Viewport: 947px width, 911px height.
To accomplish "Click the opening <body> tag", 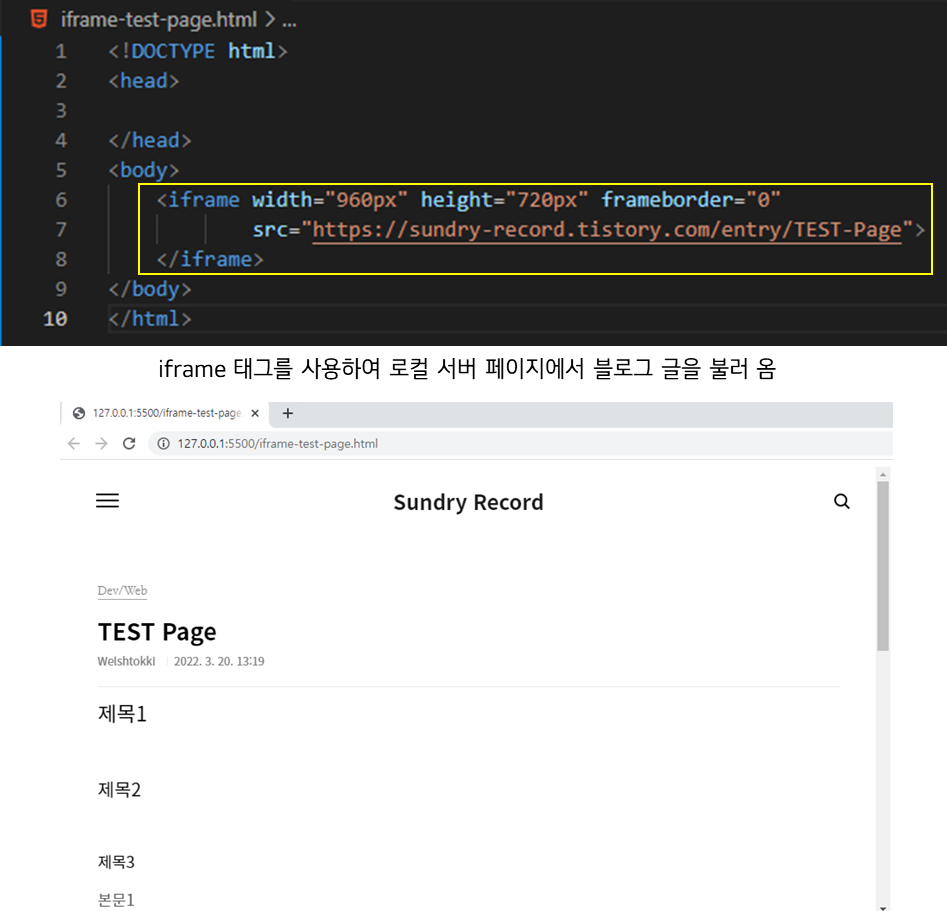I will [144, 170].
